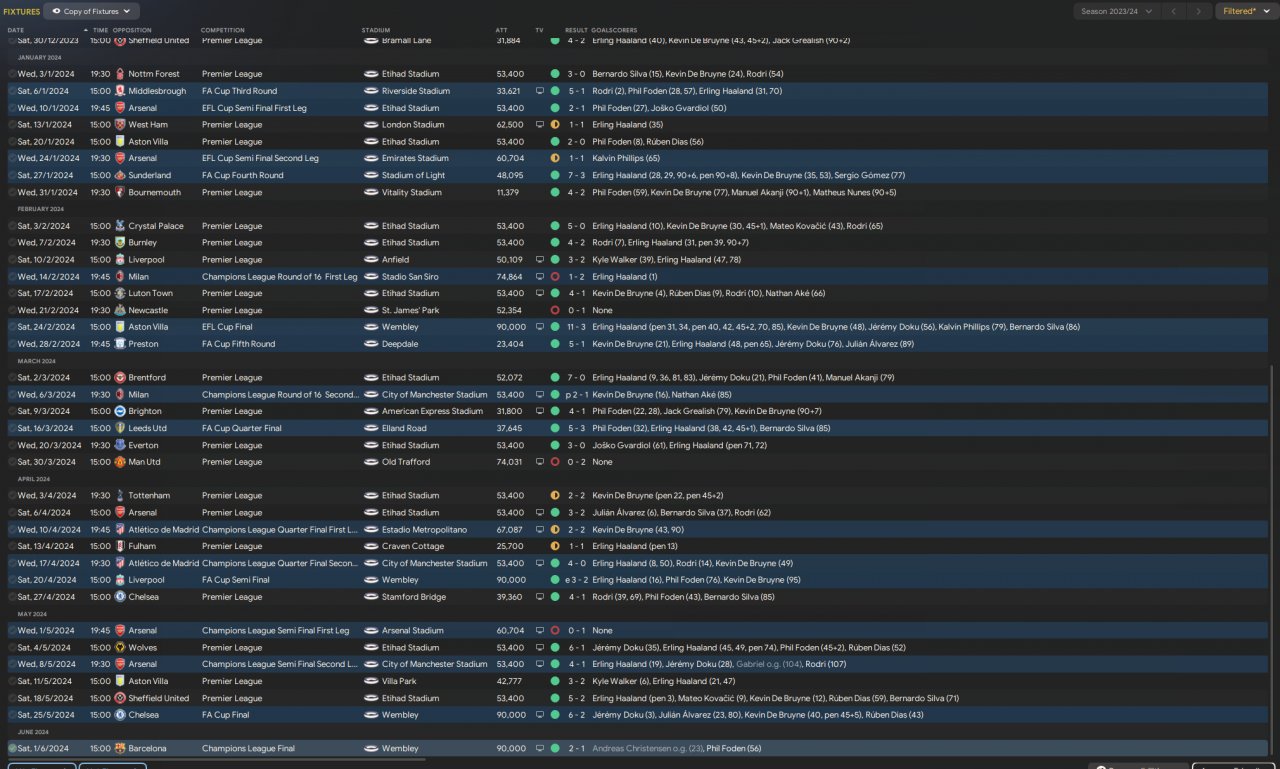Image resolution: width=1280 pixels, height=769 pixels.
Task: Open the Stamford Bridge stadium link
Action: click(x=415, y=597)
